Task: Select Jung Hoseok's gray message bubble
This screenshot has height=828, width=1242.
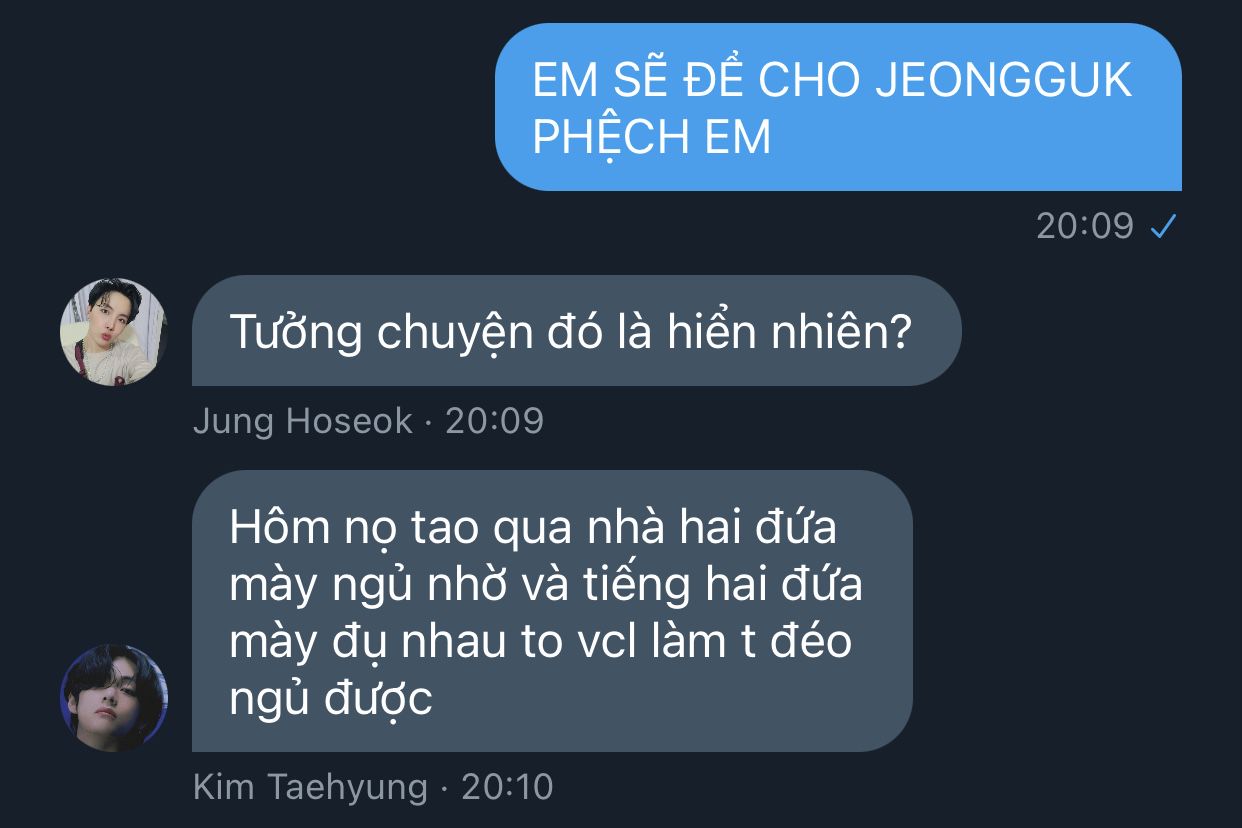Action: (576, 331)
